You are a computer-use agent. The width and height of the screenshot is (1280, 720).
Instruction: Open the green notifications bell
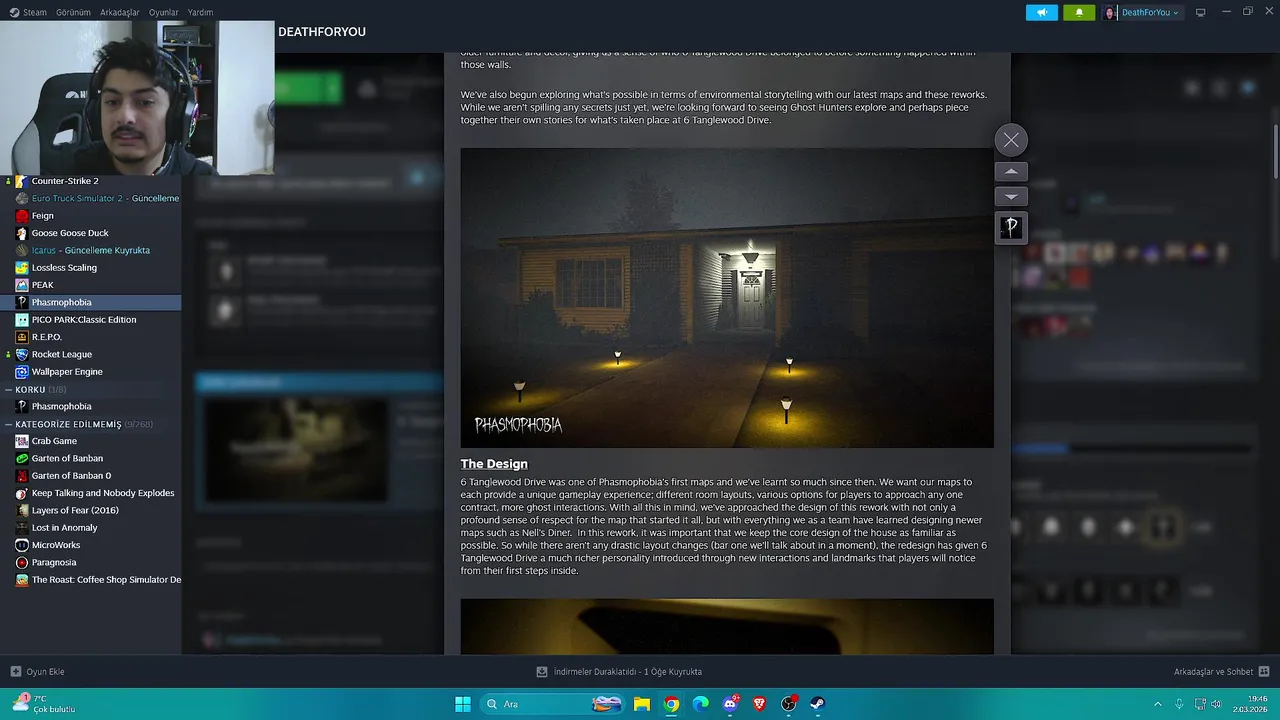(x=1079, y=12)
